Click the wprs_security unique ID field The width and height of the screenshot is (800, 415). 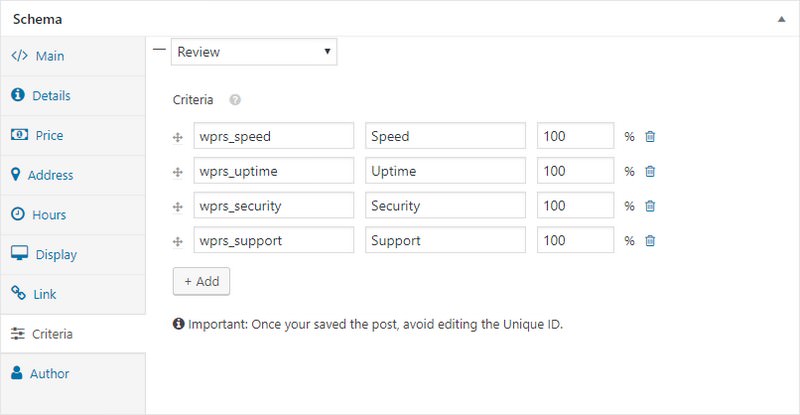273,205
